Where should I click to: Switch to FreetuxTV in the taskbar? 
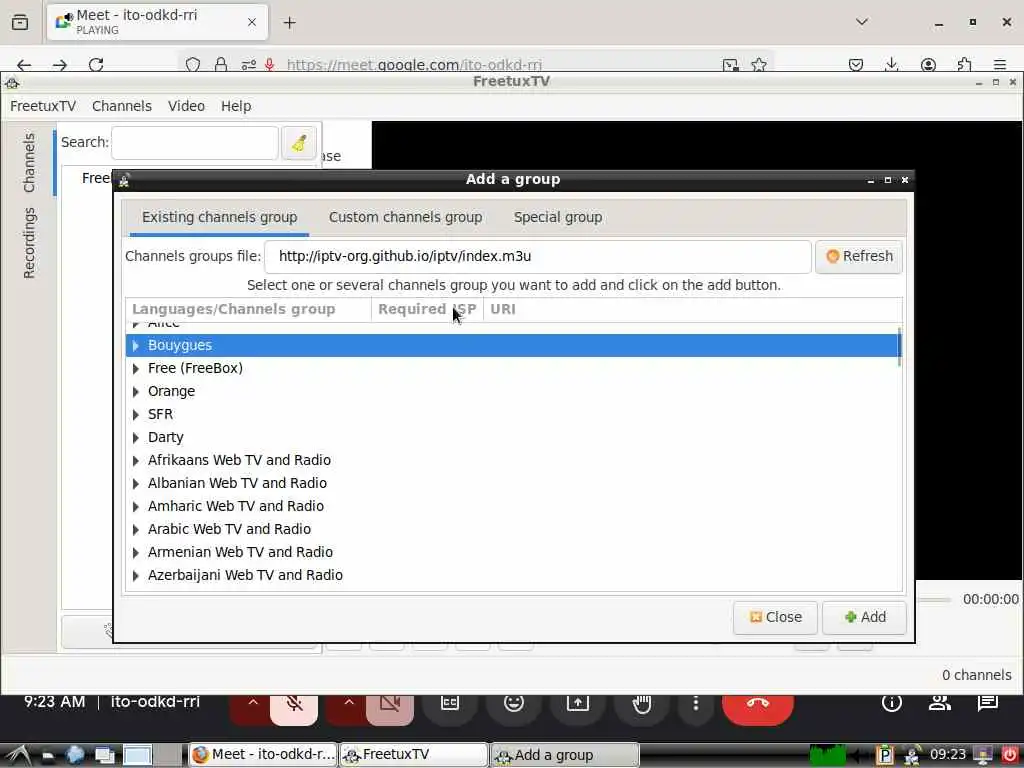[415, 754]
